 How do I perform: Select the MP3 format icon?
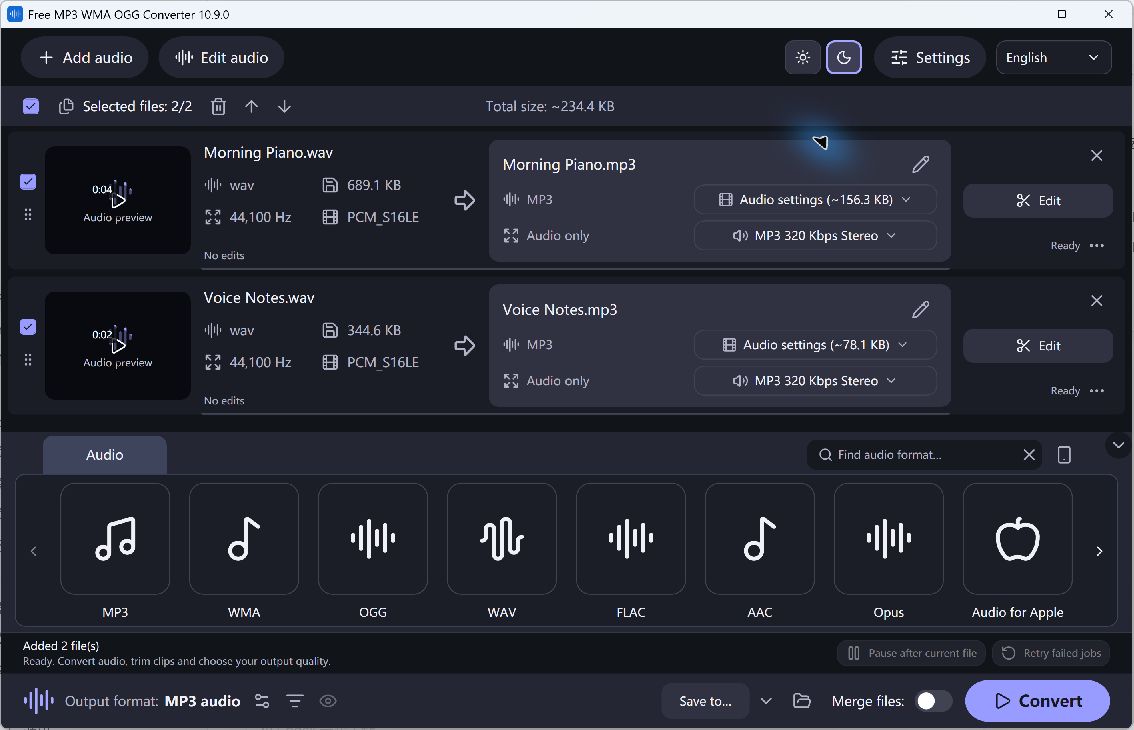(115, 539)
